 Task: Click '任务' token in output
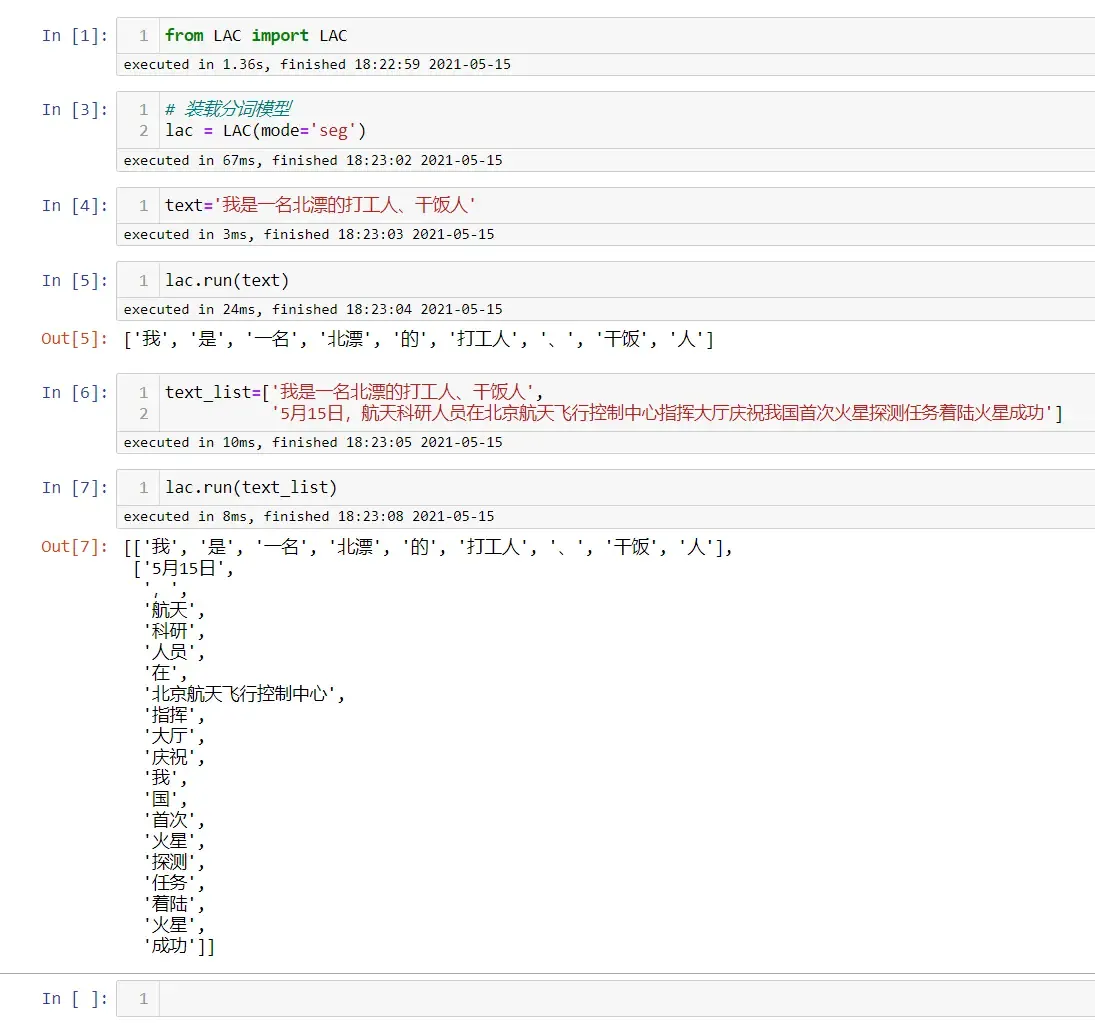(170, 883)
